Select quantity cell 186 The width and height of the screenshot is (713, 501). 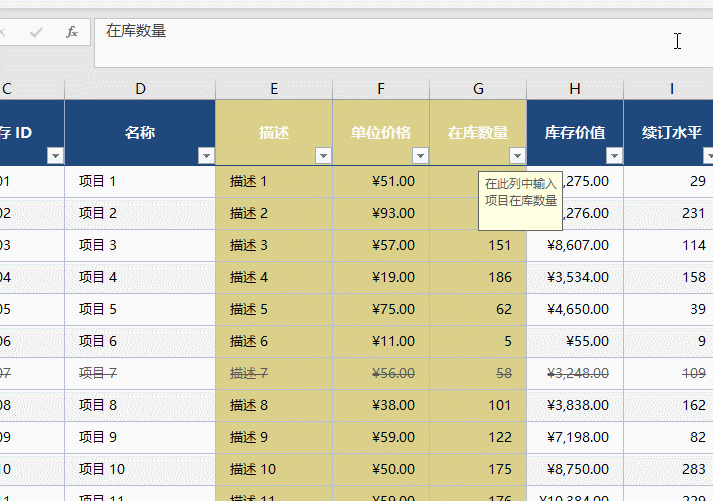[478, 277]
